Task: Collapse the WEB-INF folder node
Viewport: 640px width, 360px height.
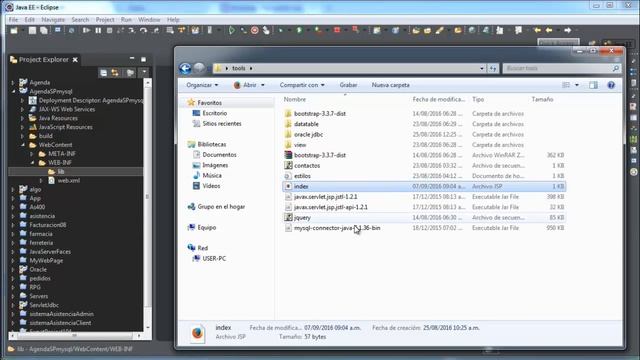Action: click(x=32, y=163)
